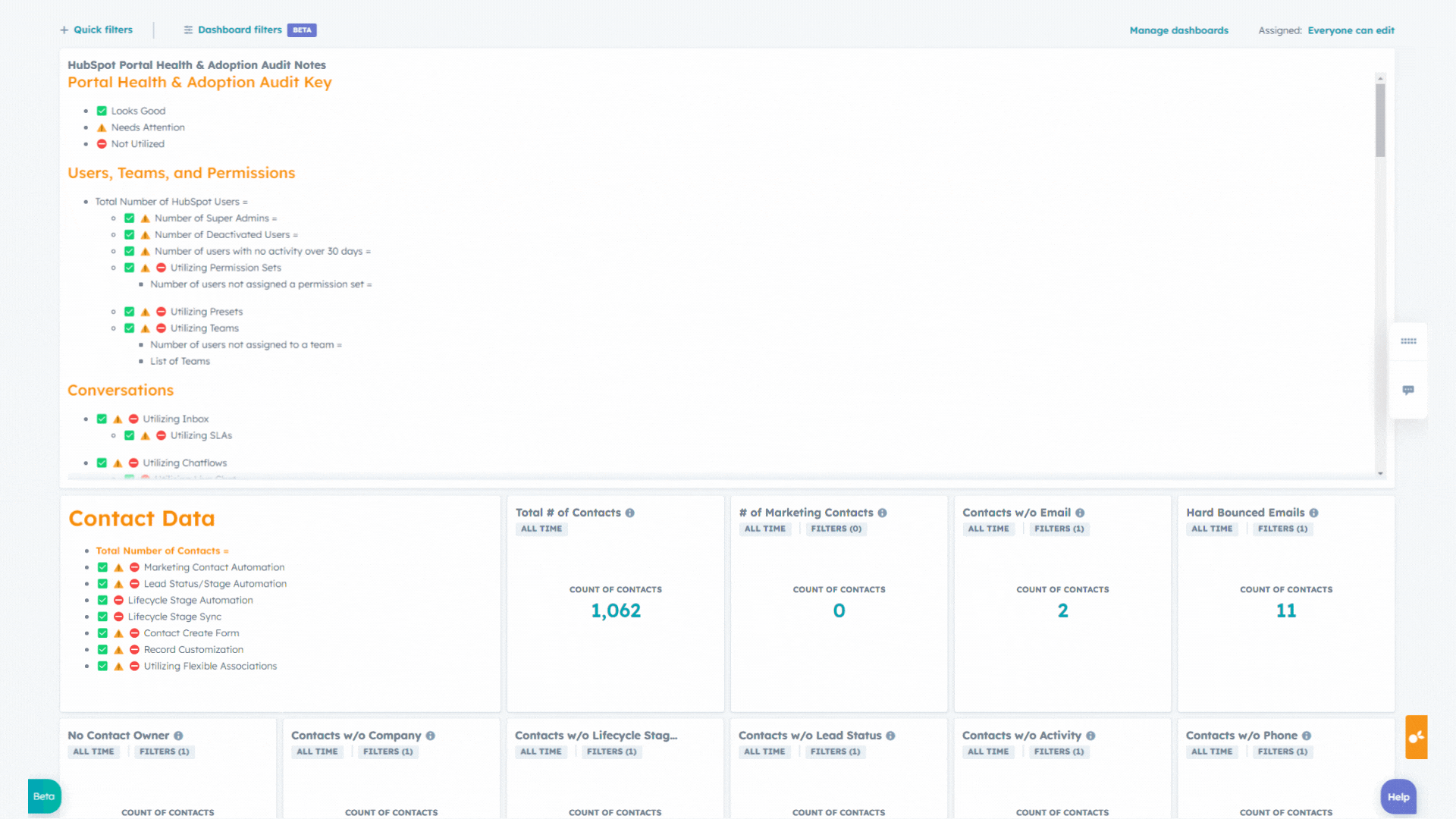Click warning icon beside Record Customization
This screenshot has height=819, width=1456.
(x=118, y=651)
